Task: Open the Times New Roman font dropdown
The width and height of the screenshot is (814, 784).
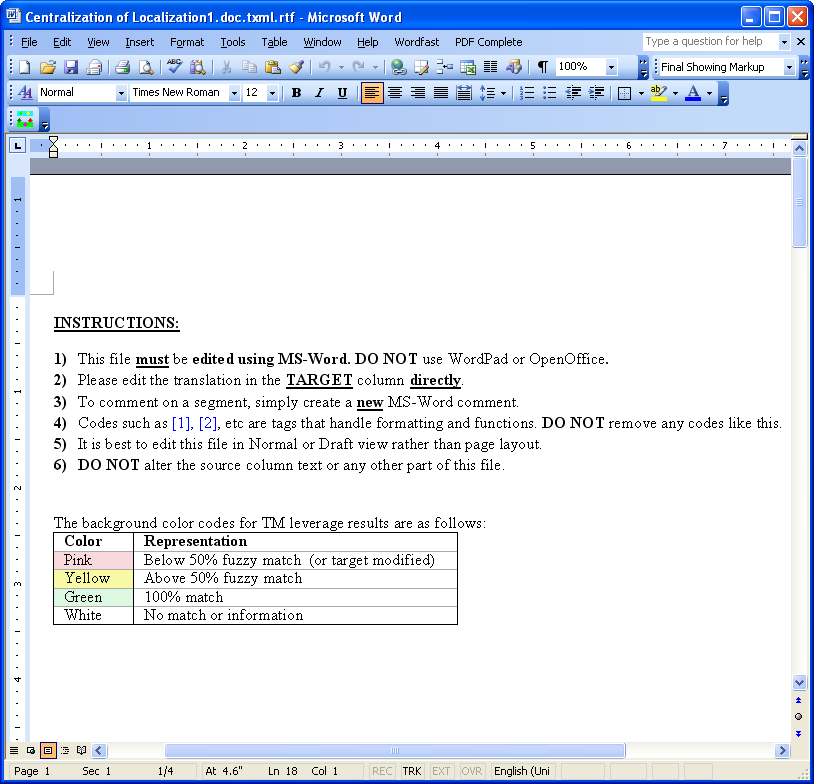Action: coord(234,93)
